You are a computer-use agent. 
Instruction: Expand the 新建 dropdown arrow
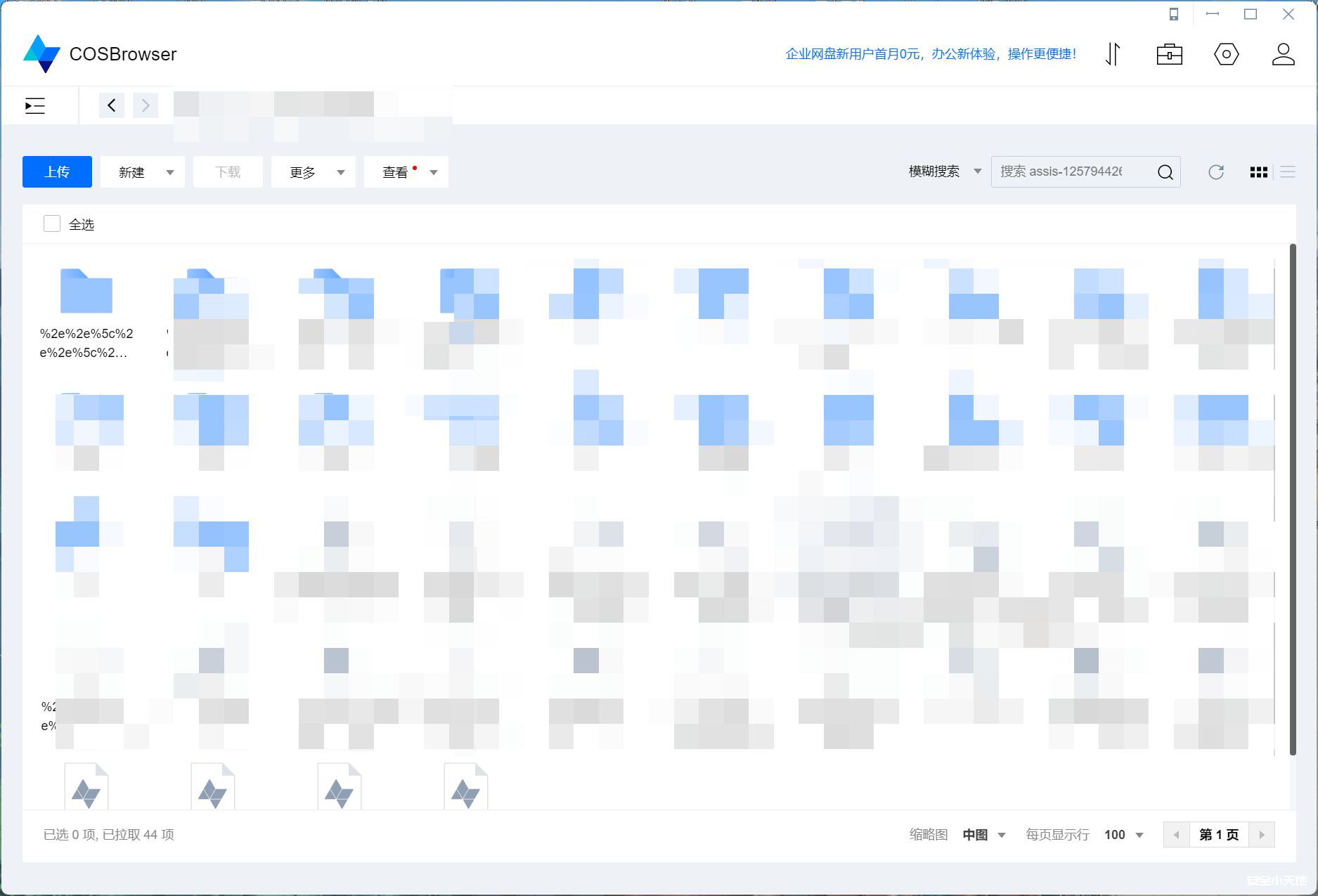[x=169, y=171]
